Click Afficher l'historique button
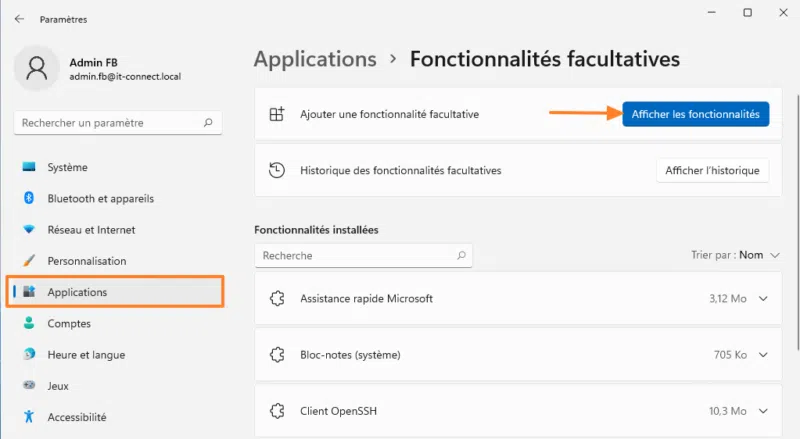Viewport: 800px width, 439px height. tap(712, 170)
